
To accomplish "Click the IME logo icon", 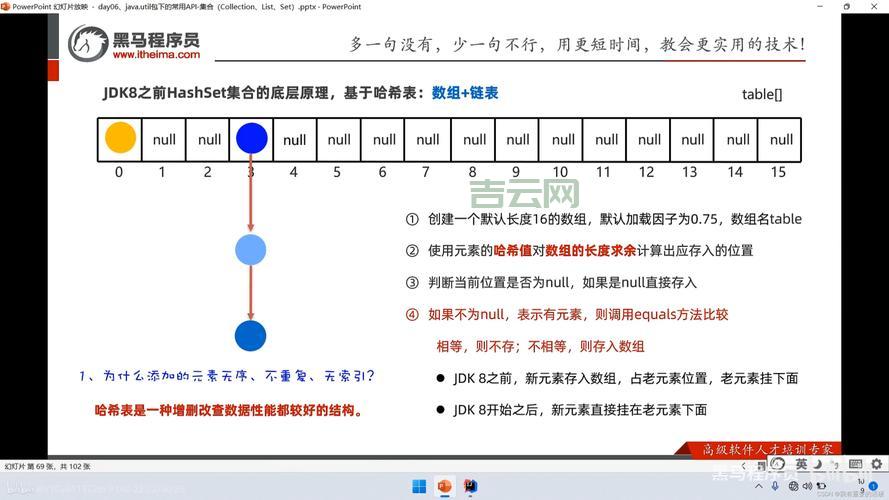I will (x=778, y=464).
